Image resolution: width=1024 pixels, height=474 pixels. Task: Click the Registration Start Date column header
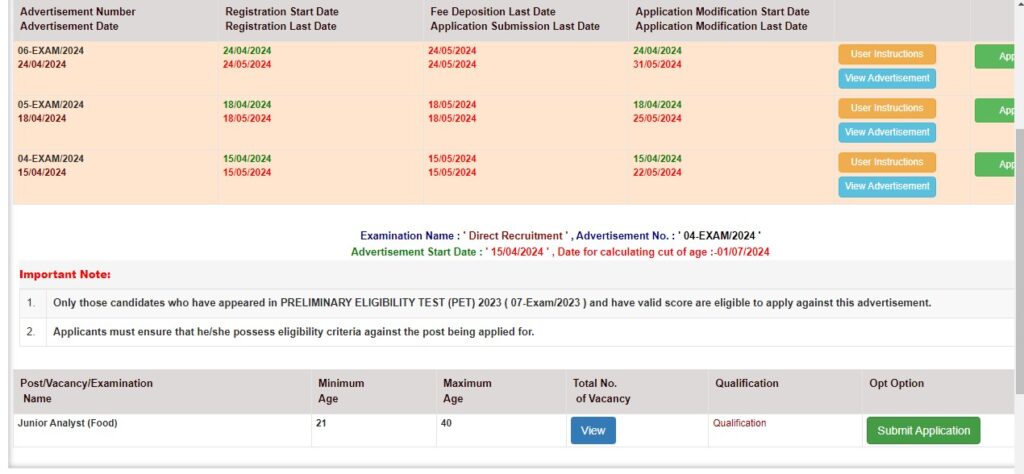[x=282, y=12]
